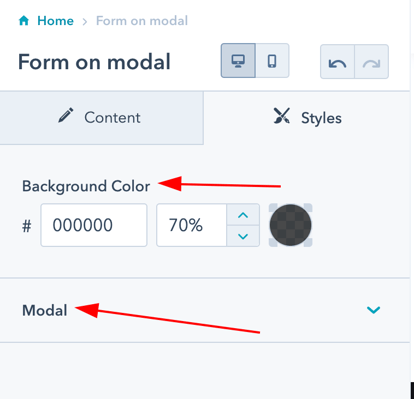Click the Modal section heading
The height and width of the screenshot is (399, 414).
45,310
